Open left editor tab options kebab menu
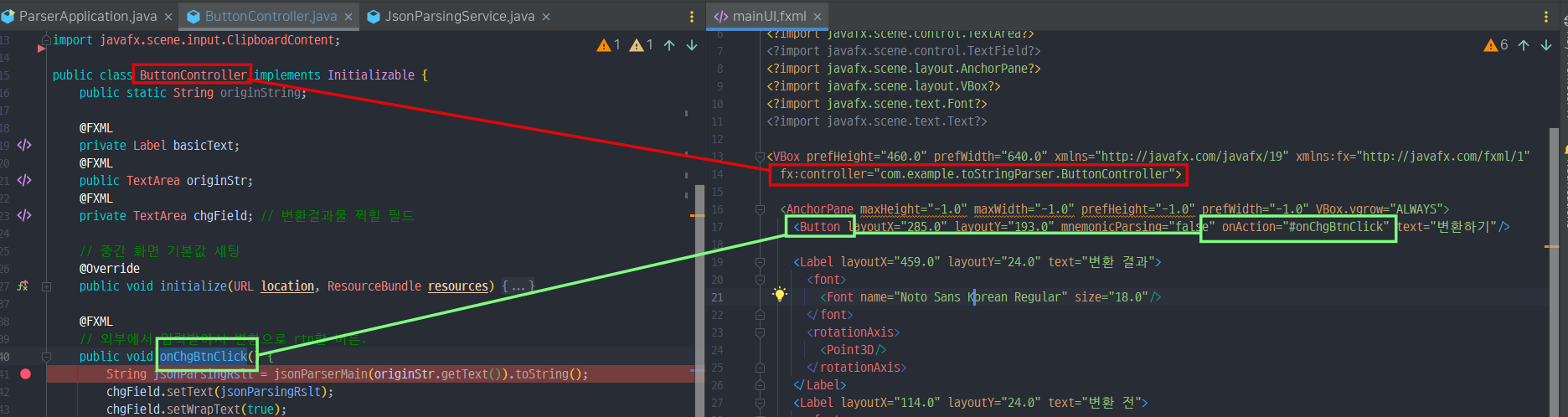This screenshot has width=1568, height=417. (691, 17)
